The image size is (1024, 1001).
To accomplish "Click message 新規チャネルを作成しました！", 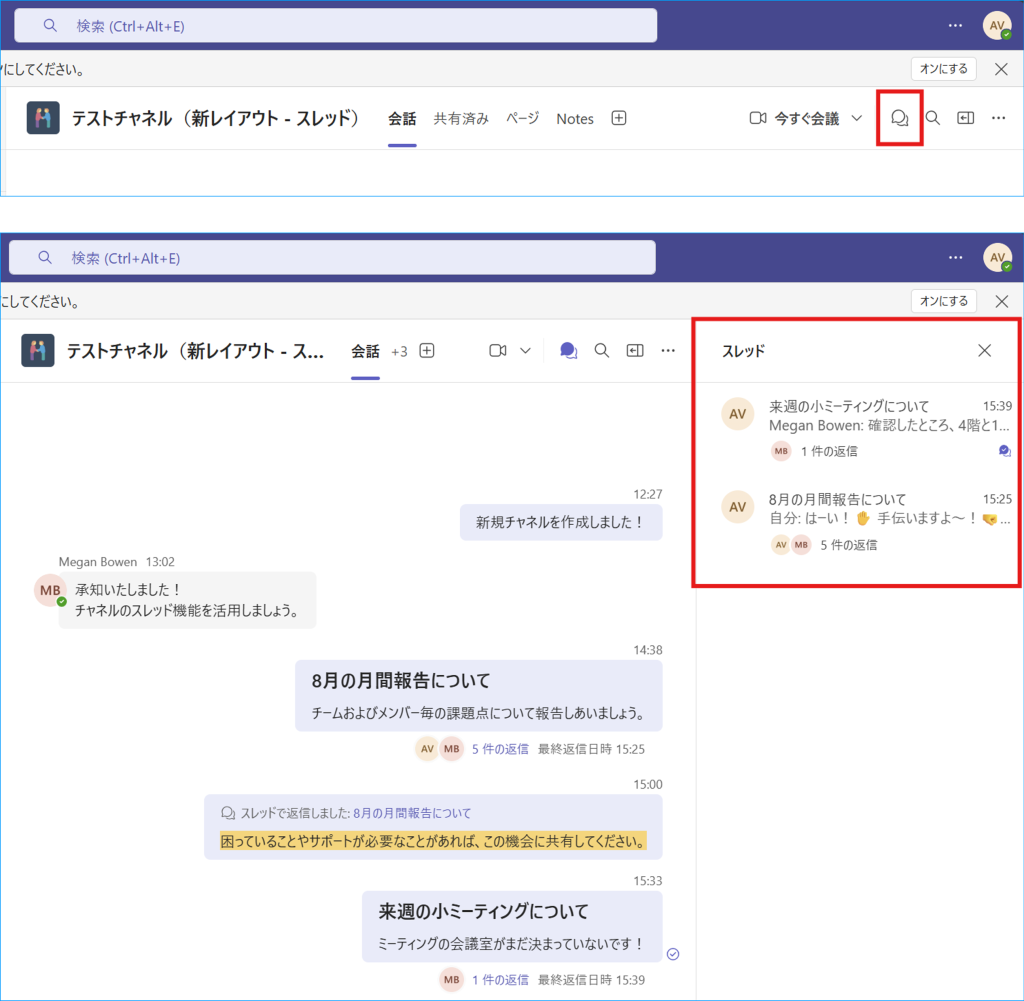I will [x=561, y=522].
